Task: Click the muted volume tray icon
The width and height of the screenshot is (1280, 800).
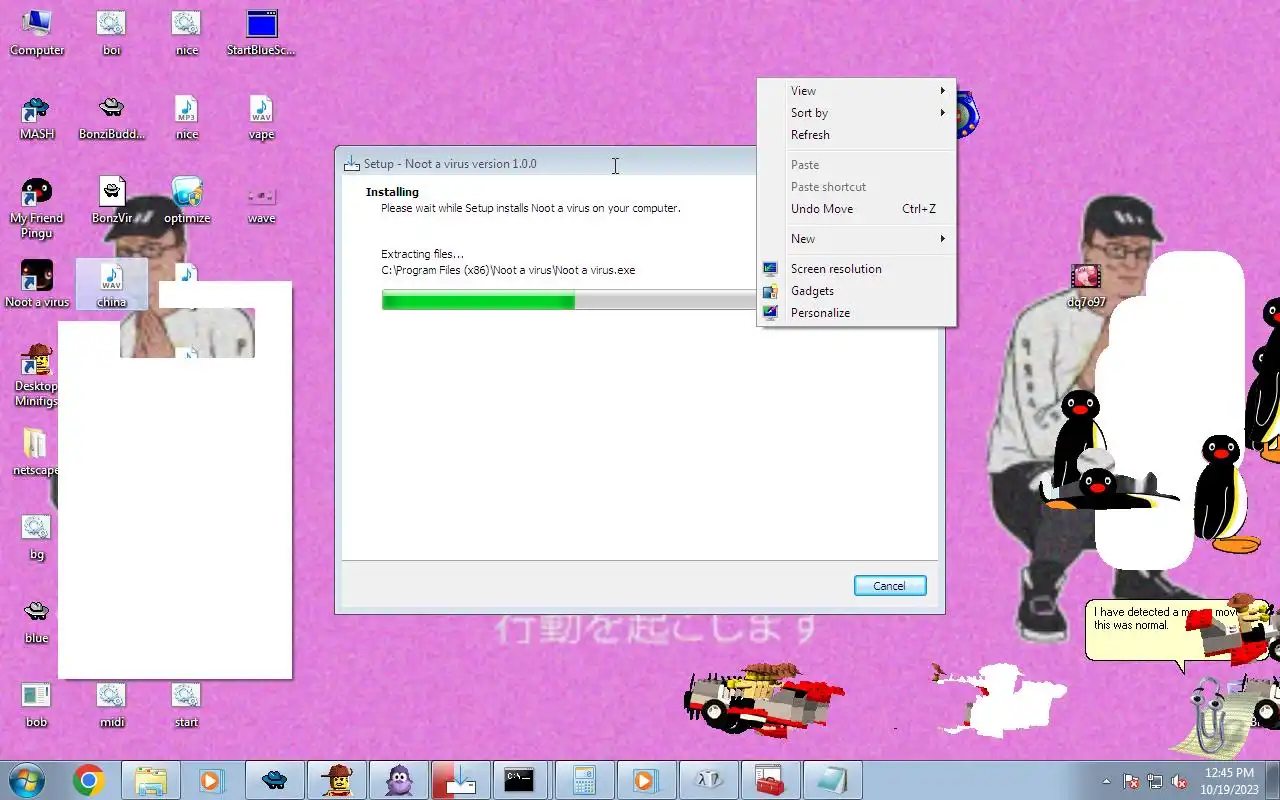Action: point(1179,781)
